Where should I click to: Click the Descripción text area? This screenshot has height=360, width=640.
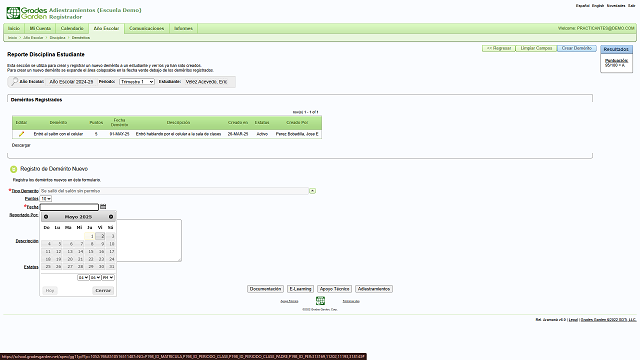click(x=149, y=240)
